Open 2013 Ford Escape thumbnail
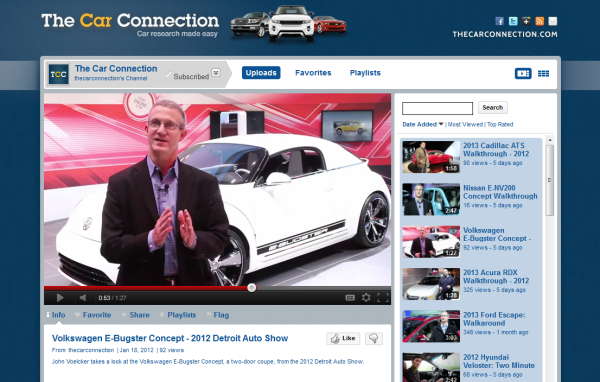The height and width of the screenshot is (382, 600). [431, 326]
